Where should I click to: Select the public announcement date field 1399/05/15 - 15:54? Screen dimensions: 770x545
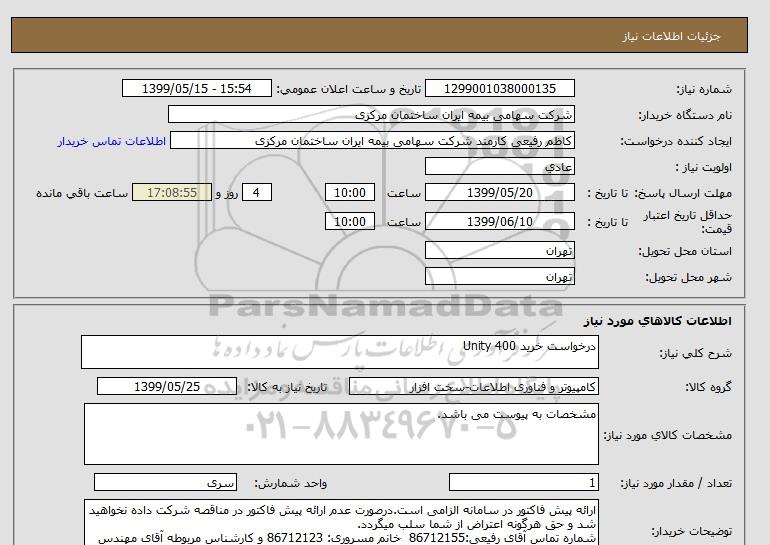[x=196, y=88]
